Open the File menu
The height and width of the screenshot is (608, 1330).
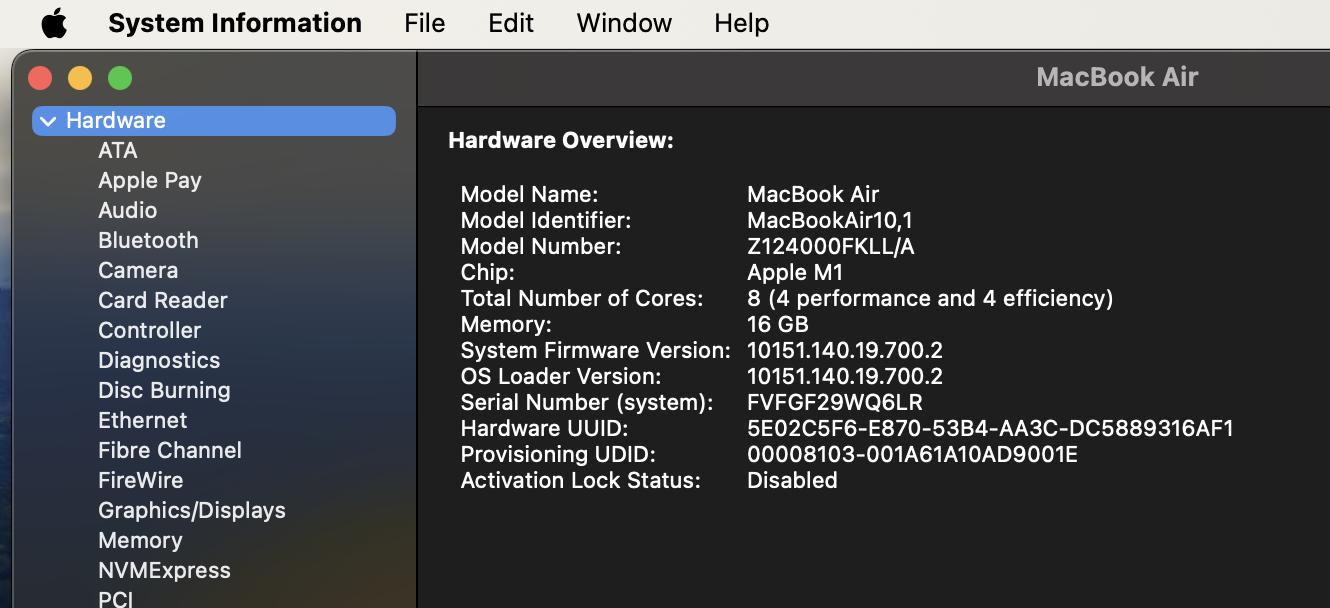(x=425, y=23)
